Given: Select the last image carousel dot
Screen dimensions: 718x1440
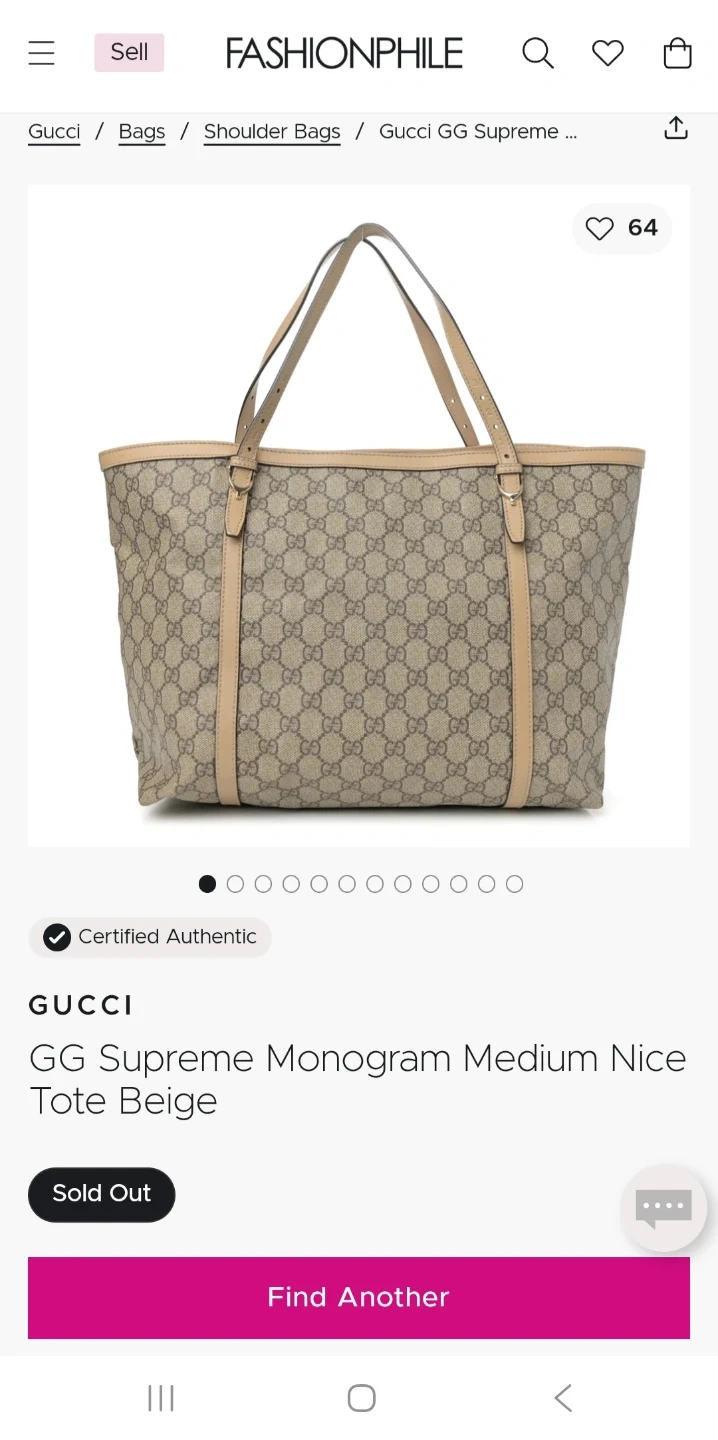Looking at the screenshot, I should (x=514, y=884).
